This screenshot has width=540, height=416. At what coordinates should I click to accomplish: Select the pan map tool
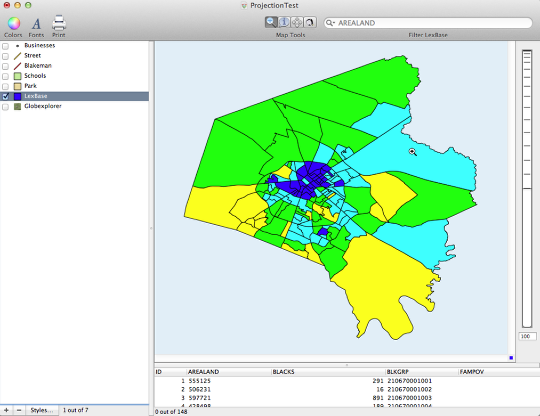297,22
